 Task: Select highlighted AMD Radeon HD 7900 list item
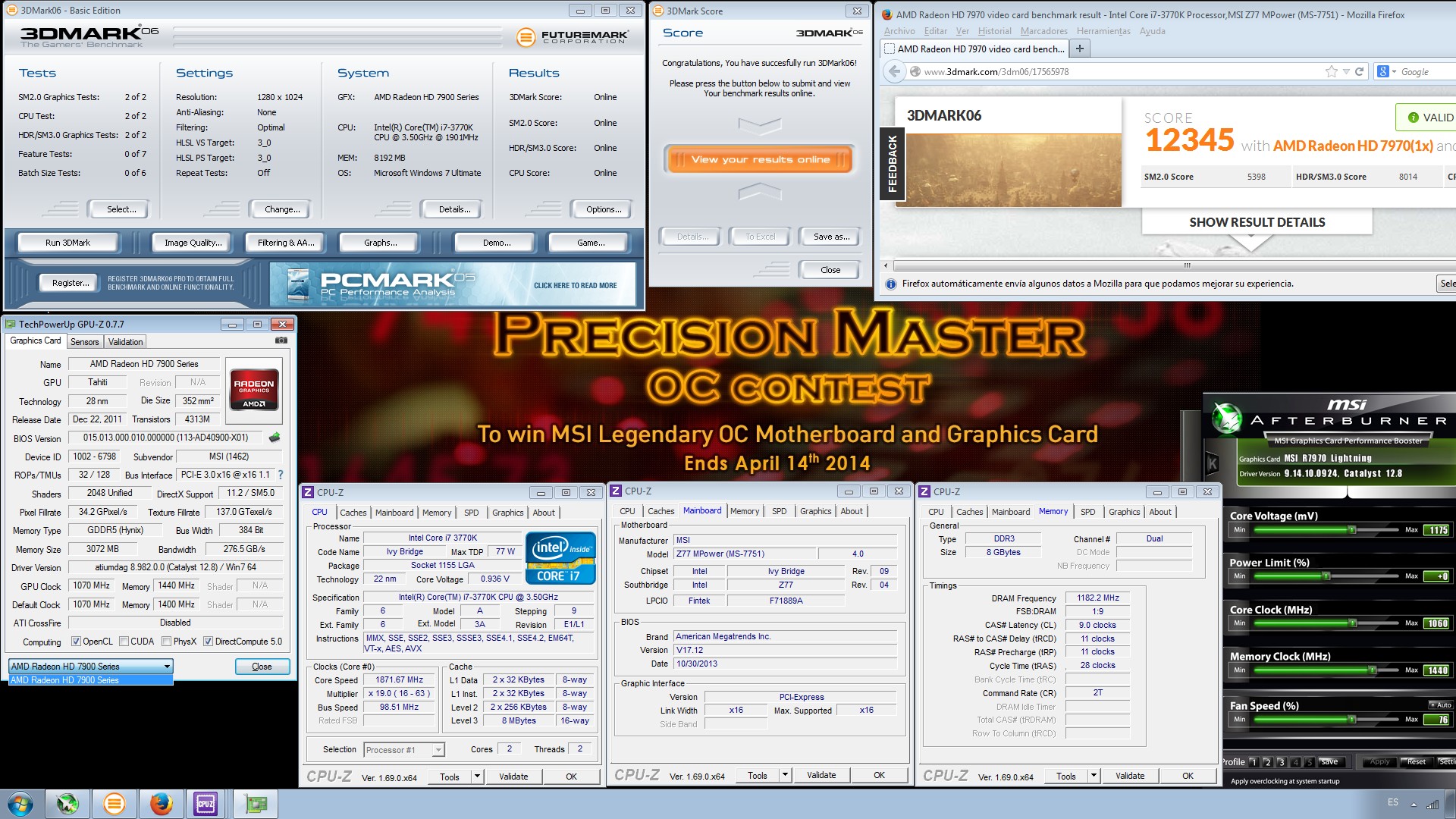click(91, 680)
